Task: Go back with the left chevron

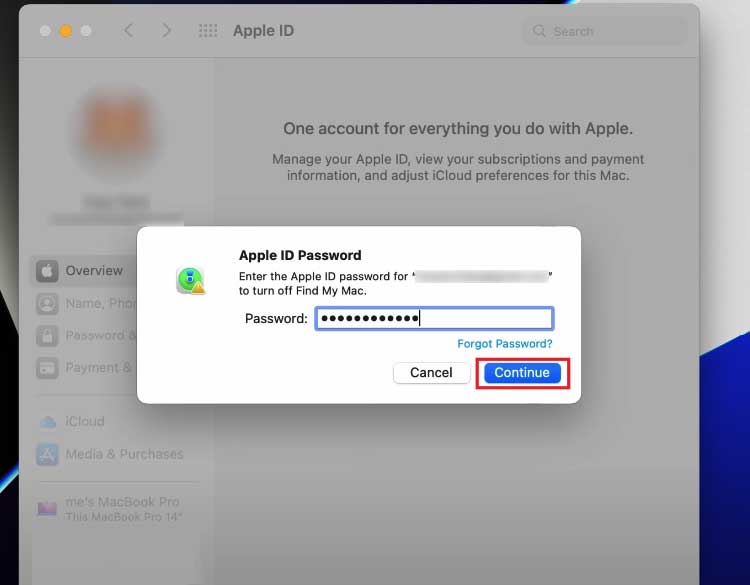Action: point(128,31)
